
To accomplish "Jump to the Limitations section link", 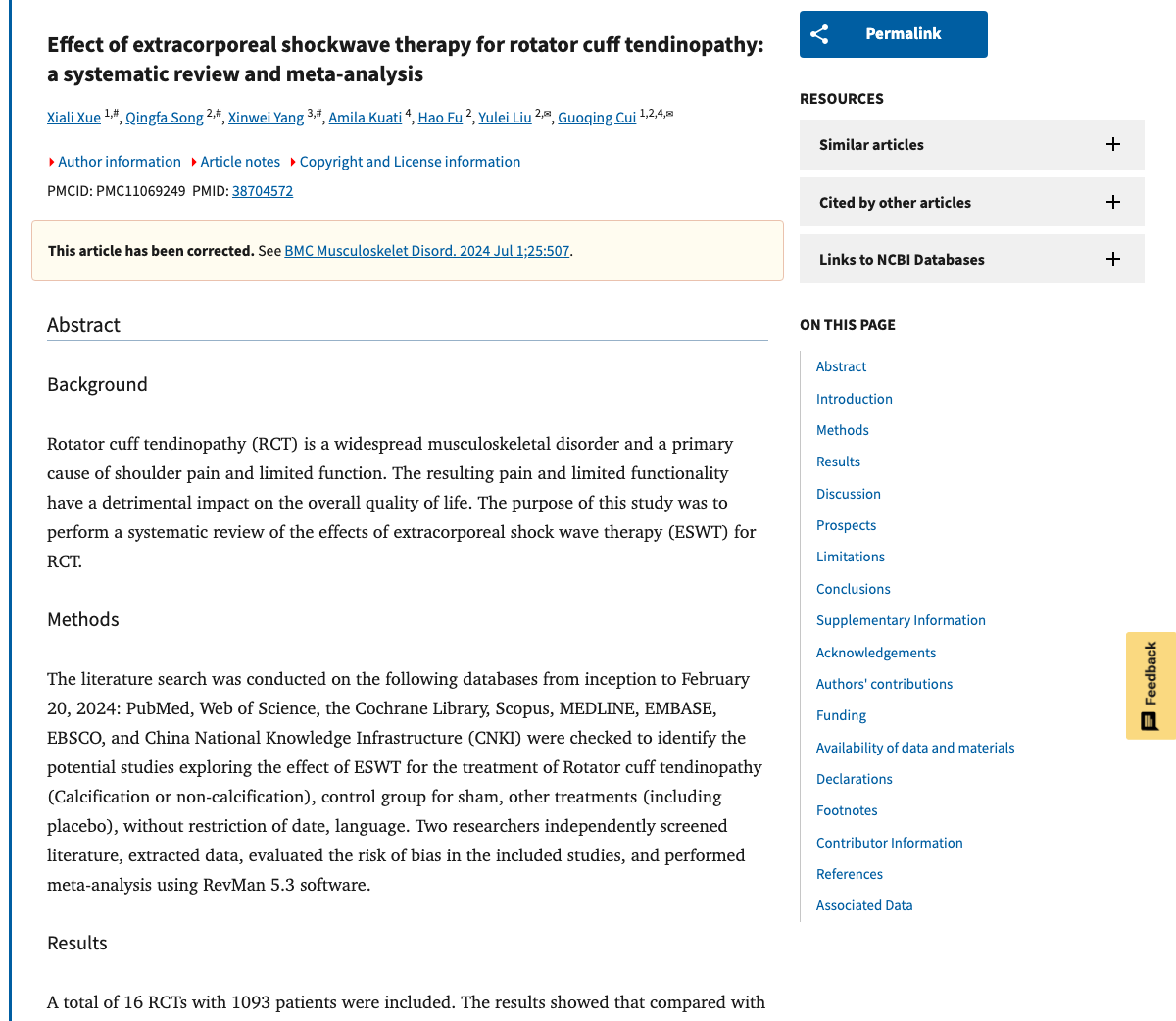I will 850,557.
